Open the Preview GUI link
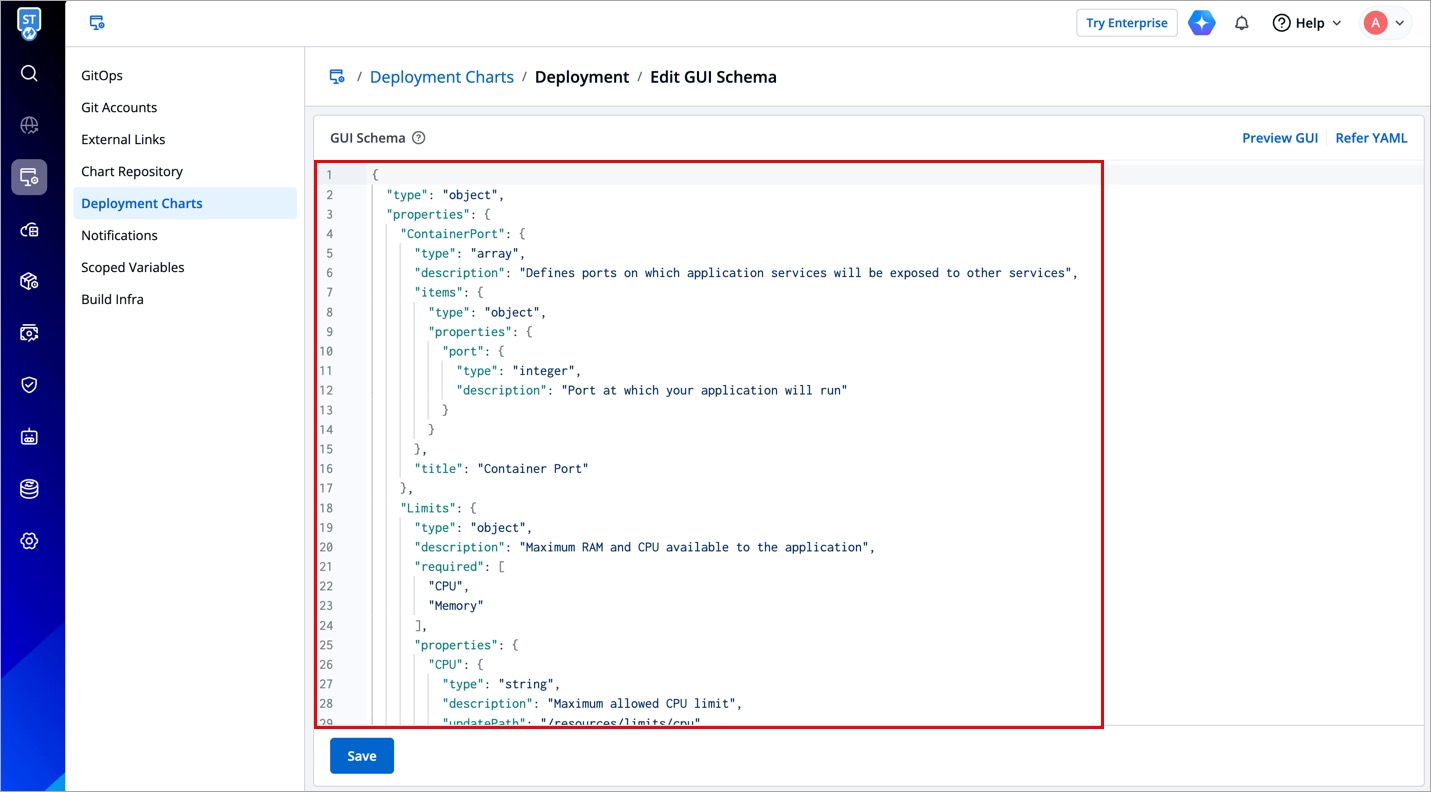This screenshot has height=792, width=1431. point(1279,138)
